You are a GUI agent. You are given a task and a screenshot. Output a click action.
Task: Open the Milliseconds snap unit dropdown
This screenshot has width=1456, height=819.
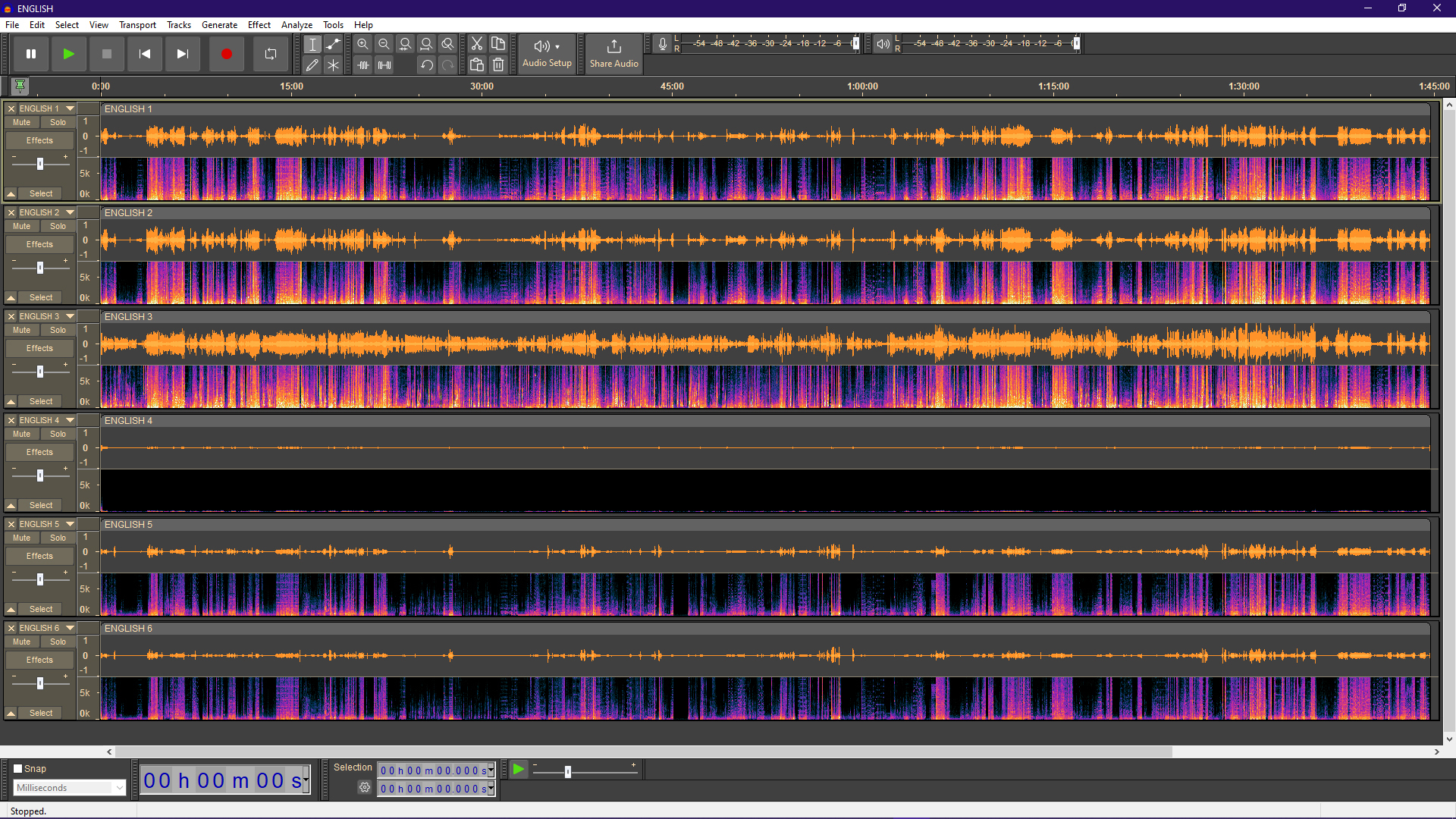click(69, 788)
